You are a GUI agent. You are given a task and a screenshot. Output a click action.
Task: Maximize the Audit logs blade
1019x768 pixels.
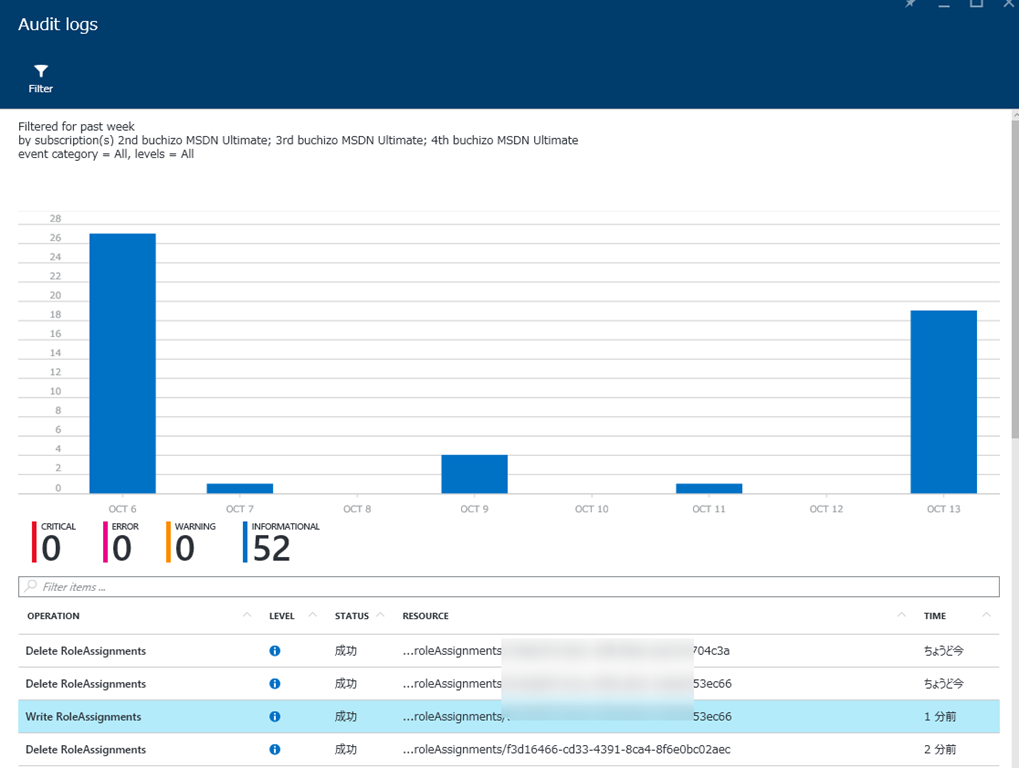(x=976, y=4)
